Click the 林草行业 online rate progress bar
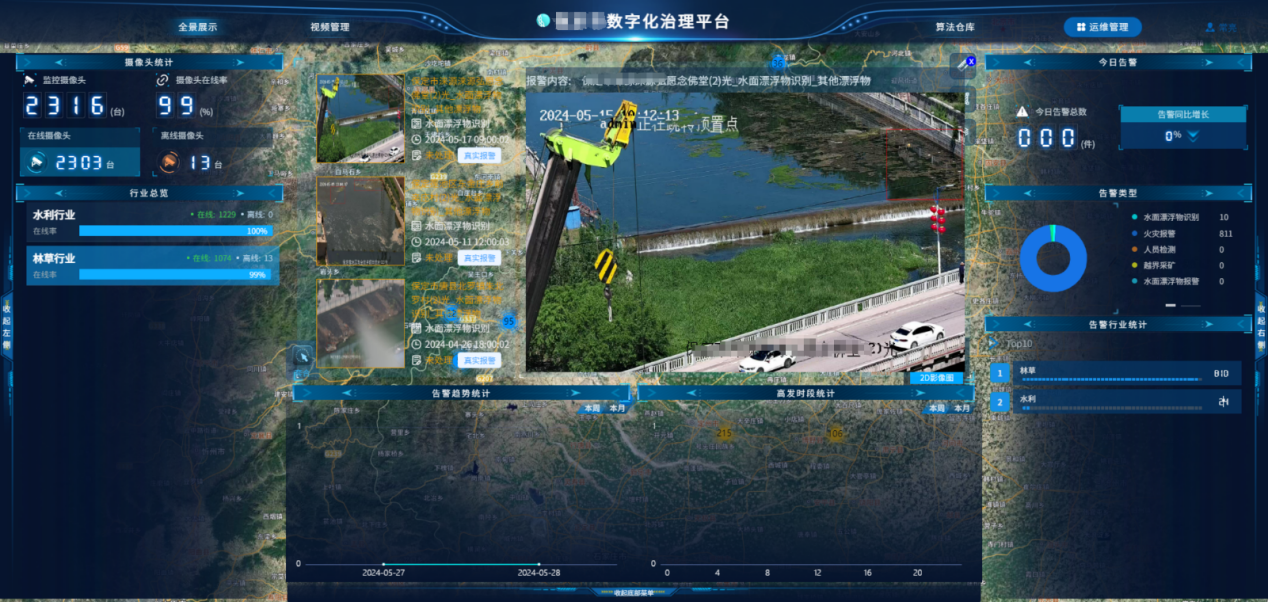 pos(174,274)
